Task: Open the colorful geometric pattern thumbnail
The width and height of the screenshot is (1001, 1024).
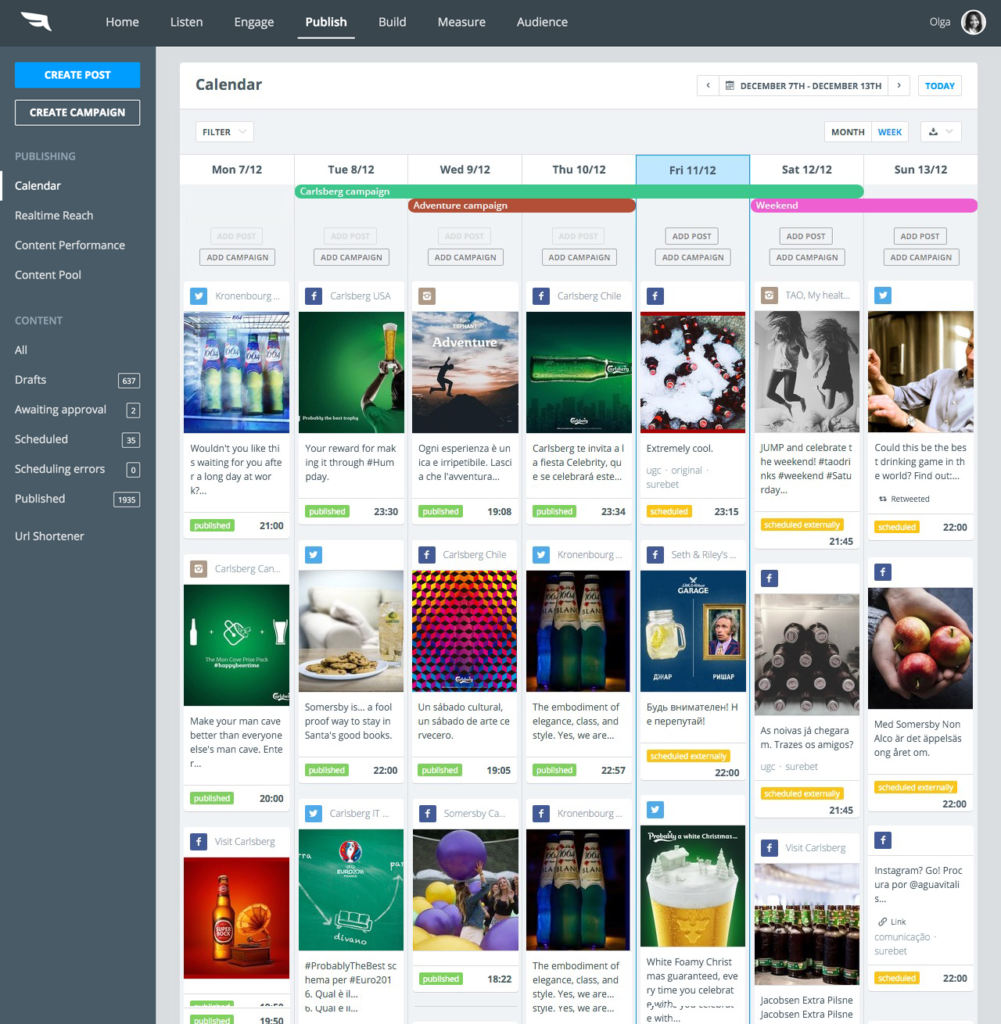Action: tap(464, 631)
